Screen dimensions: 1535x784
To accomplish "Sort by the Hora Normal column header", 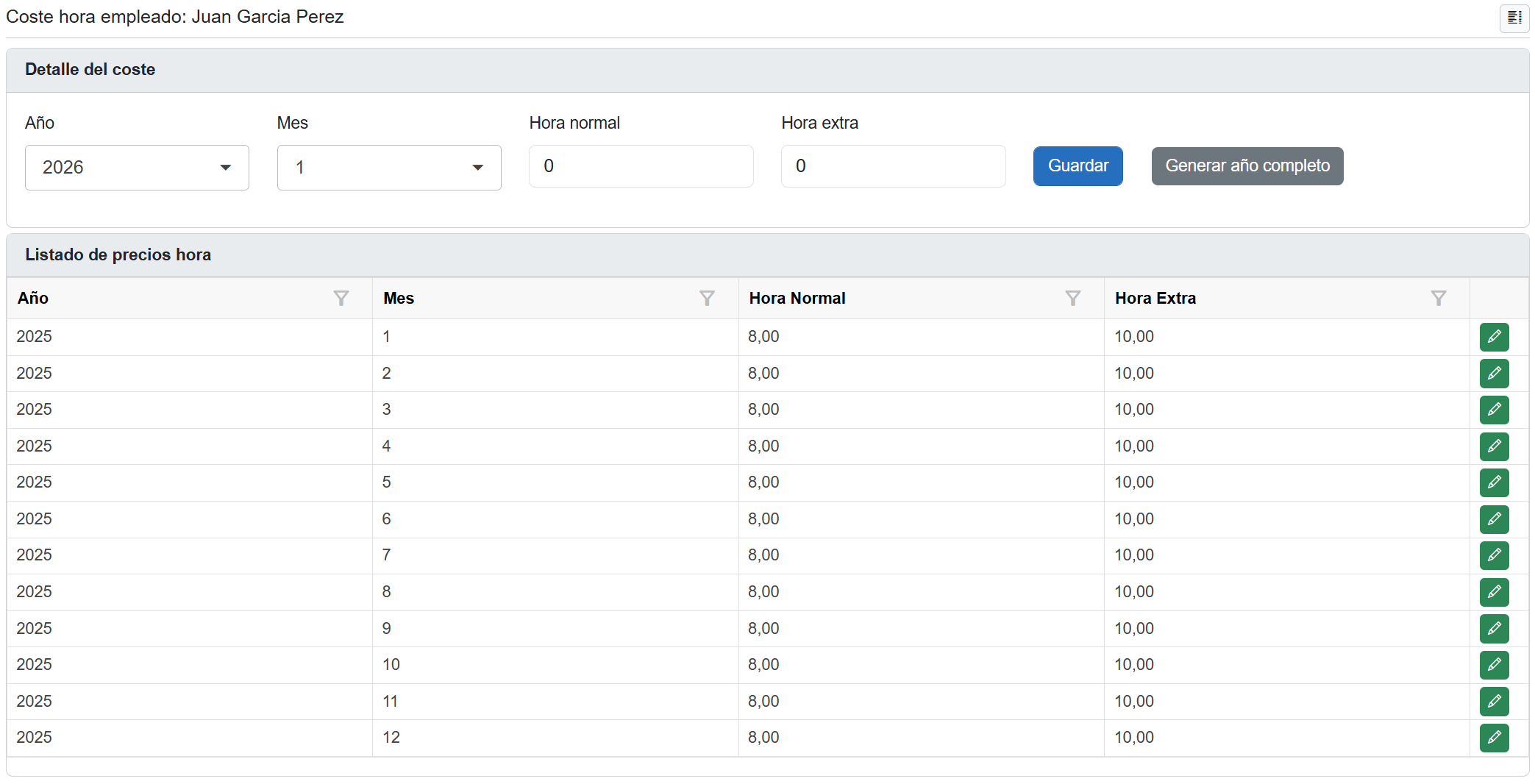I will (797, 298).
